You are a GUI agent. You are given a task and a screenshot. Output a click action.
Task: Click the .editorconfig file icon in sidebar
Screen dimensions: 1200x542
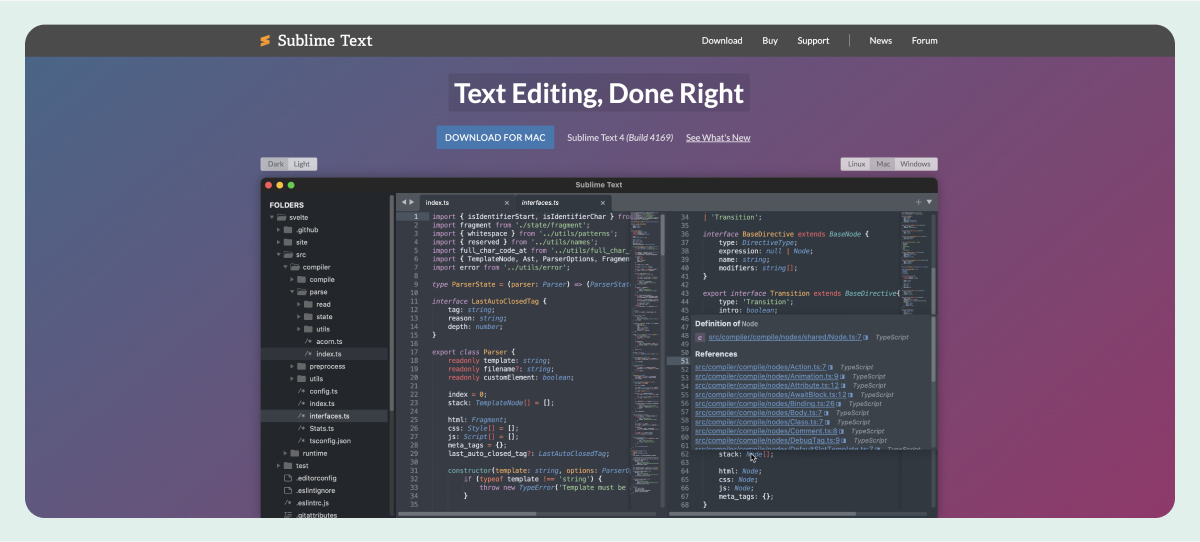coord(287,478)
